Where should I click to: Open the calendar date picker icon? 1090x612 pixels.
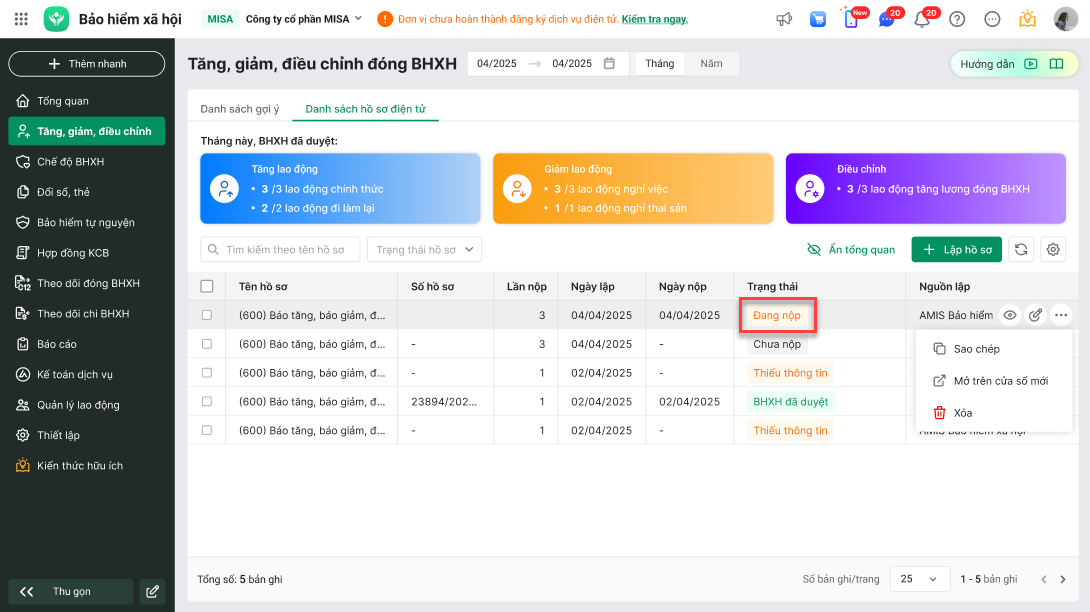[x=609, y=63]
